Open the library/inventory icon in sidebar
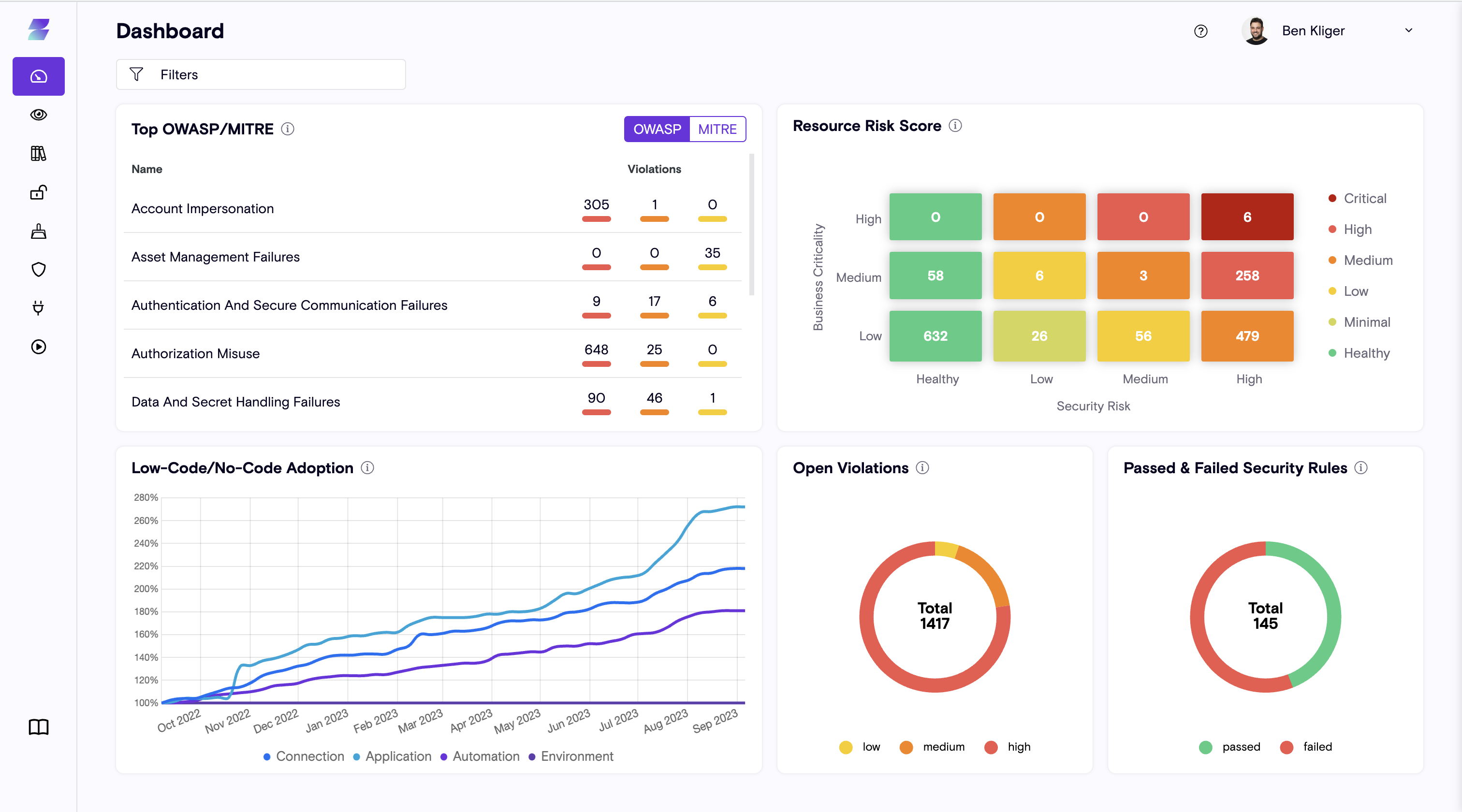1462x812 pixels. [38, 153]
